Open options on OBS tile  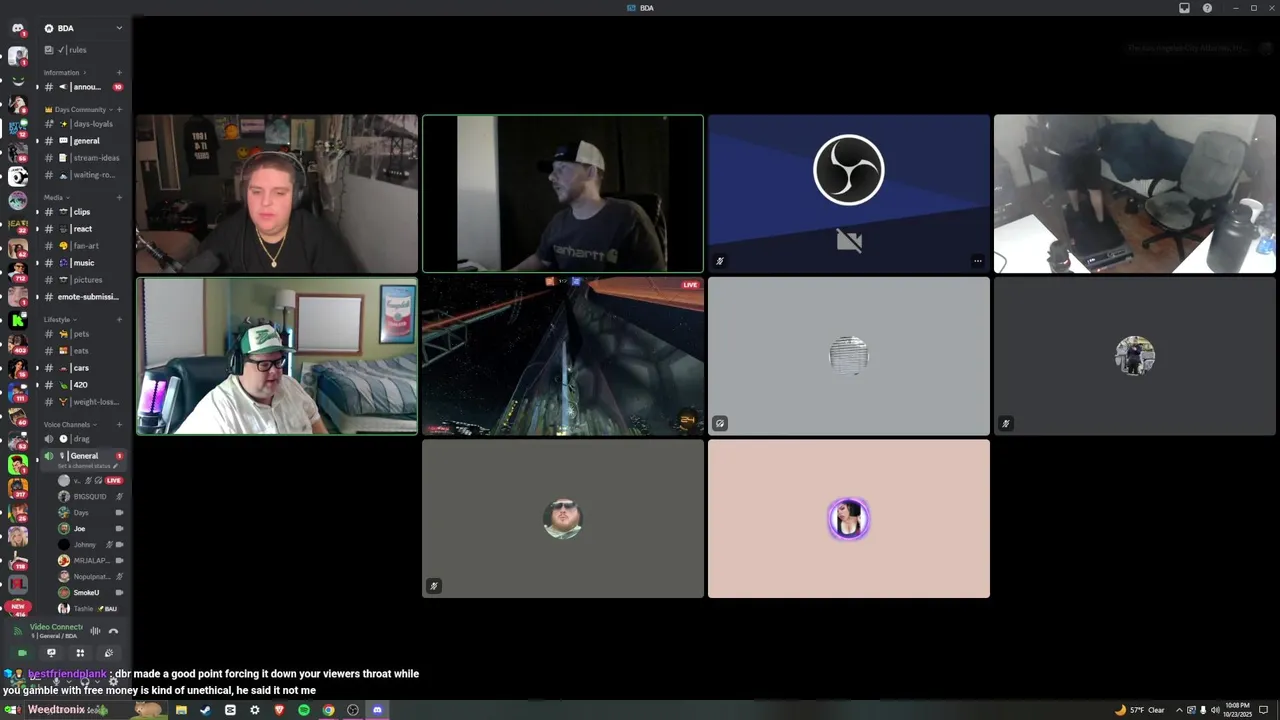977,261
